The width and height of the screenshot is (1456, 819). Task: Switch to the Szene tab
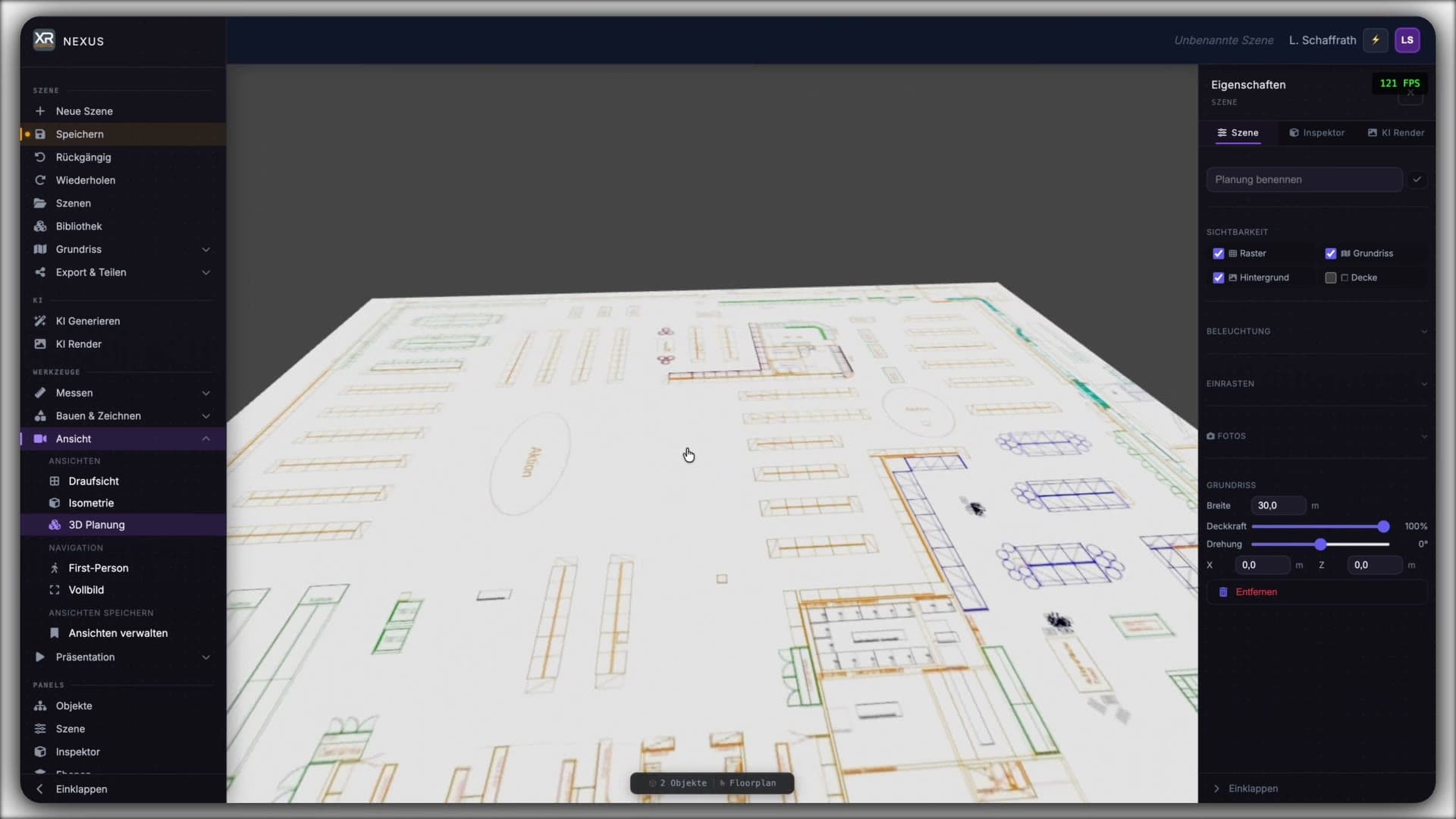point(1238,133)
